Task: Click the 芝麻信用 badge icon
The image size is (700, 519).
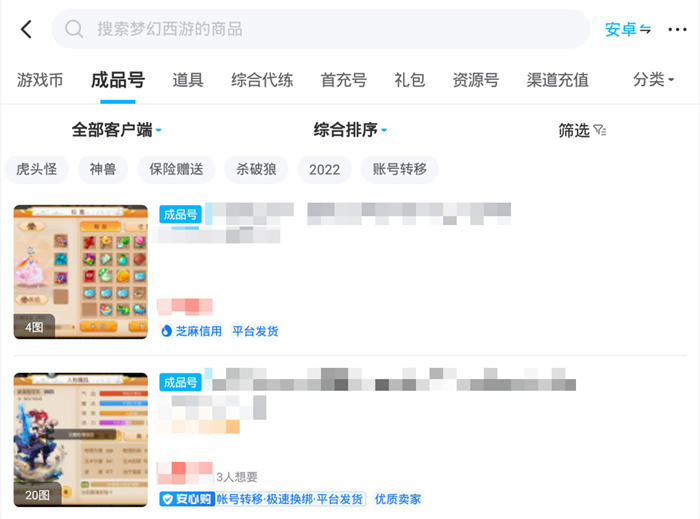Action: 167,331
